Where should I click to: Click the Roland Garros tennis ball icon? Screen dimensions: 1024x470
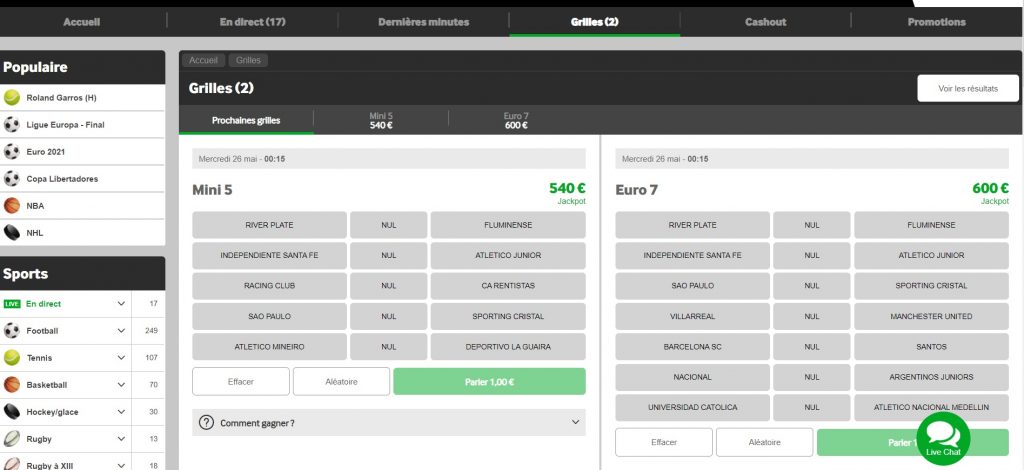coord(12,98)
